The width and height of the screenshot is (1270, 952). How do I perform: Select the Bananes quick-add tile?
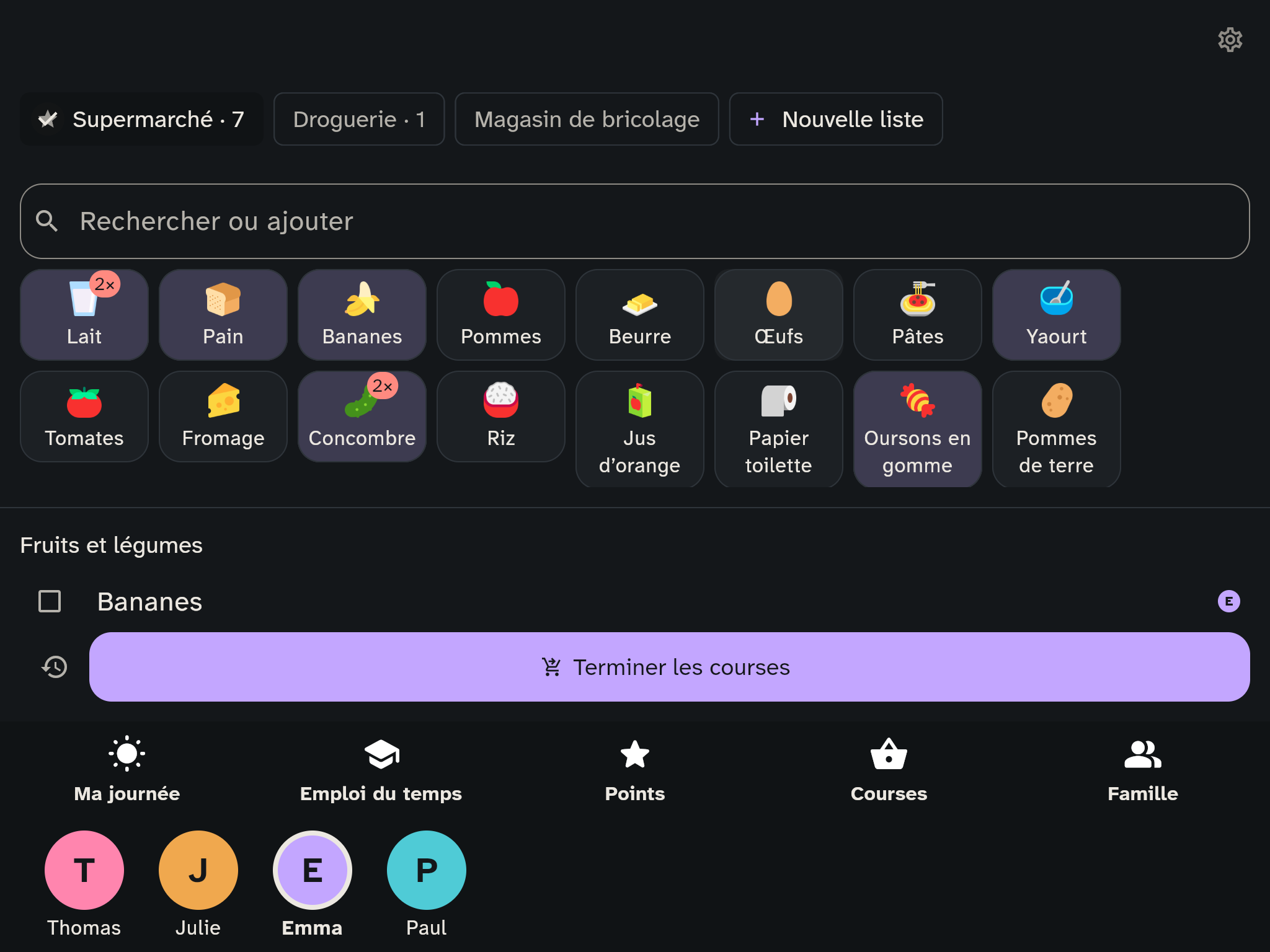(362, 315)
